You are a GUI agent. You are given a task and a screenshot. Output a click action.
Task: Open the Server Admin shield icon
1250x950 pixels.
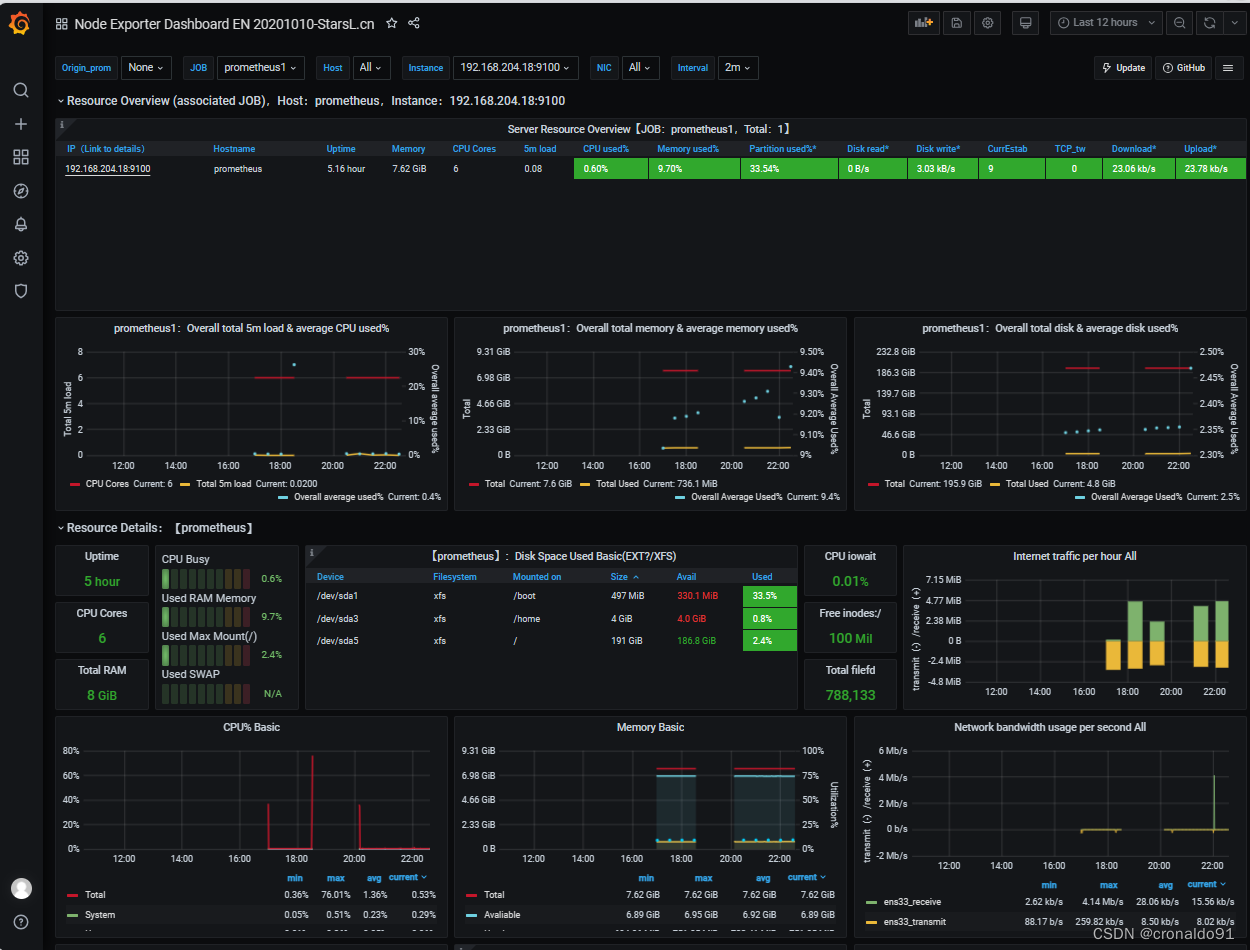pos(20,291)
